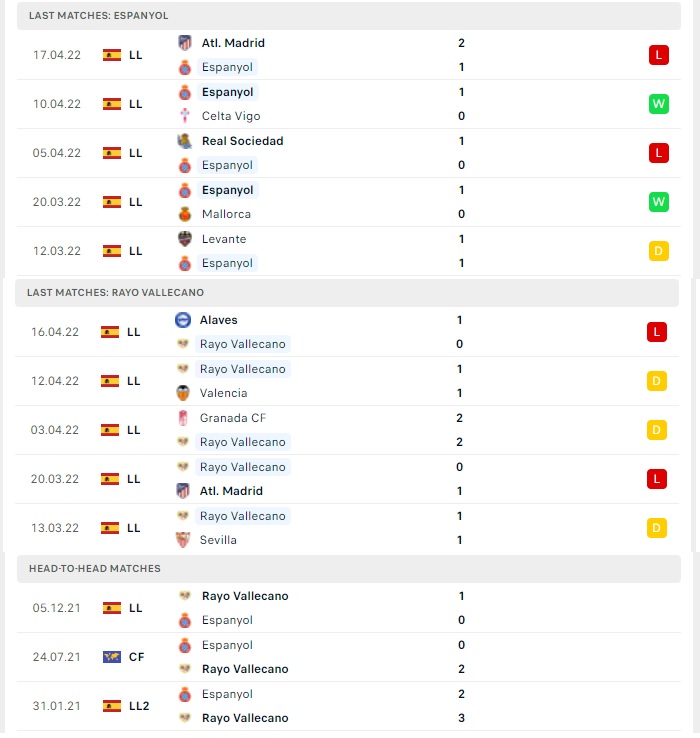Click the Sevilla club crest
Image resolution: width=700 pixels, height=738 pixels.
coord(183,540)
